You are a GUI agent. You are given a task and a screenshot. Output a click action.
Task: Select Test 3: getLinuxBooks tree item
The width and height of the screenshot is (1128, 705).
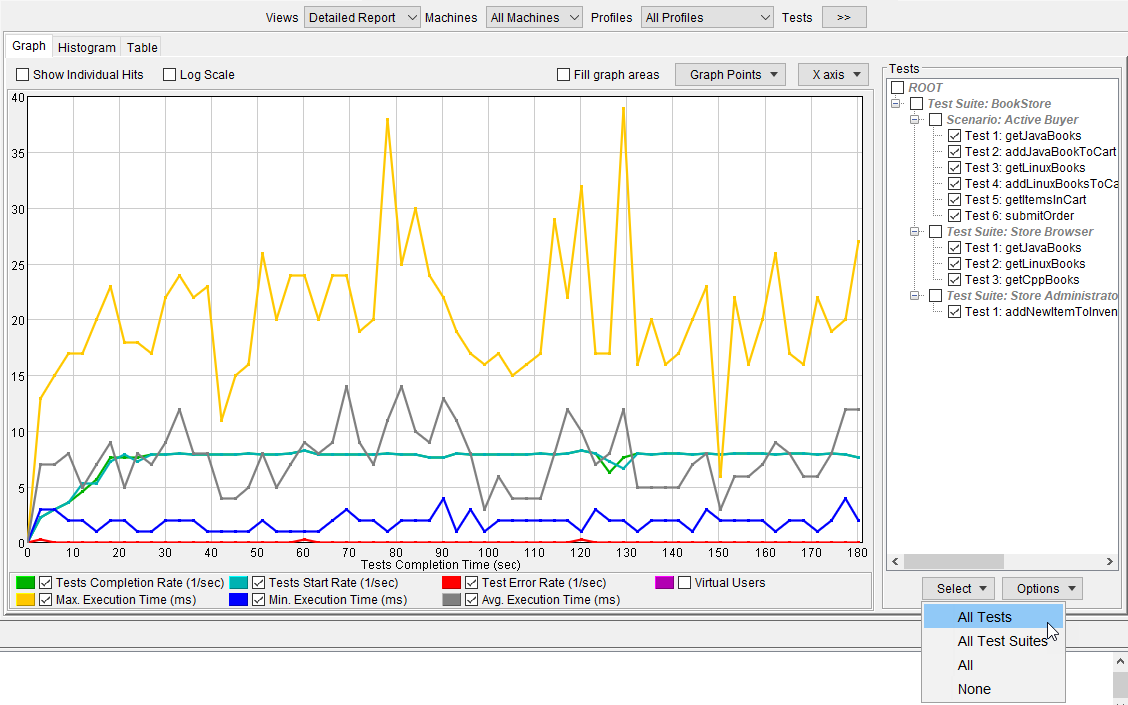point(1024,168)
